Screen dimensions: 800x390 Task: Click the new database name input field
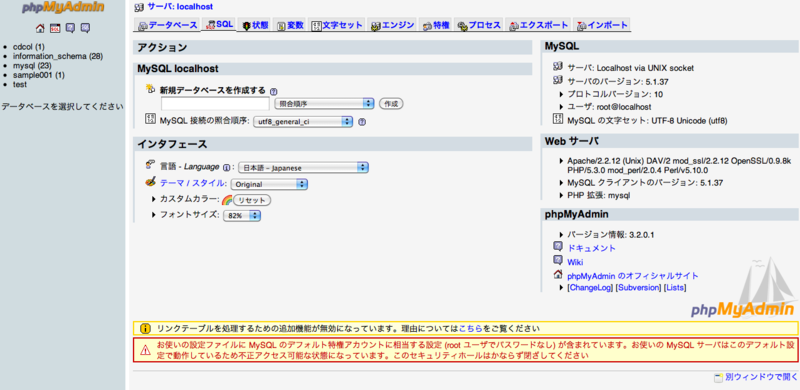[215, 104]
